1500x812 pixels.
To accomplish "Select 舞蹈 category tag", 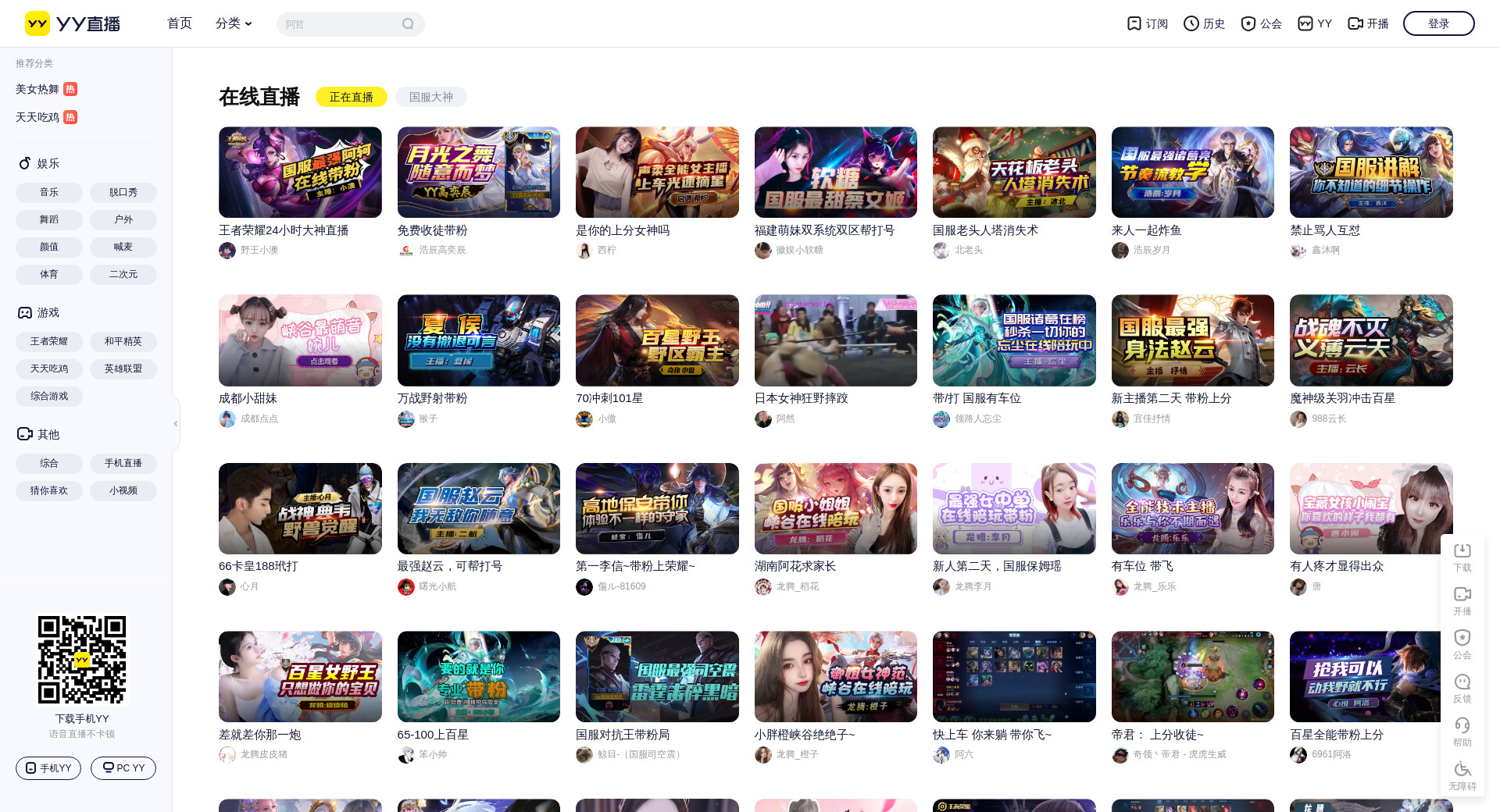I will click(49, 219).
